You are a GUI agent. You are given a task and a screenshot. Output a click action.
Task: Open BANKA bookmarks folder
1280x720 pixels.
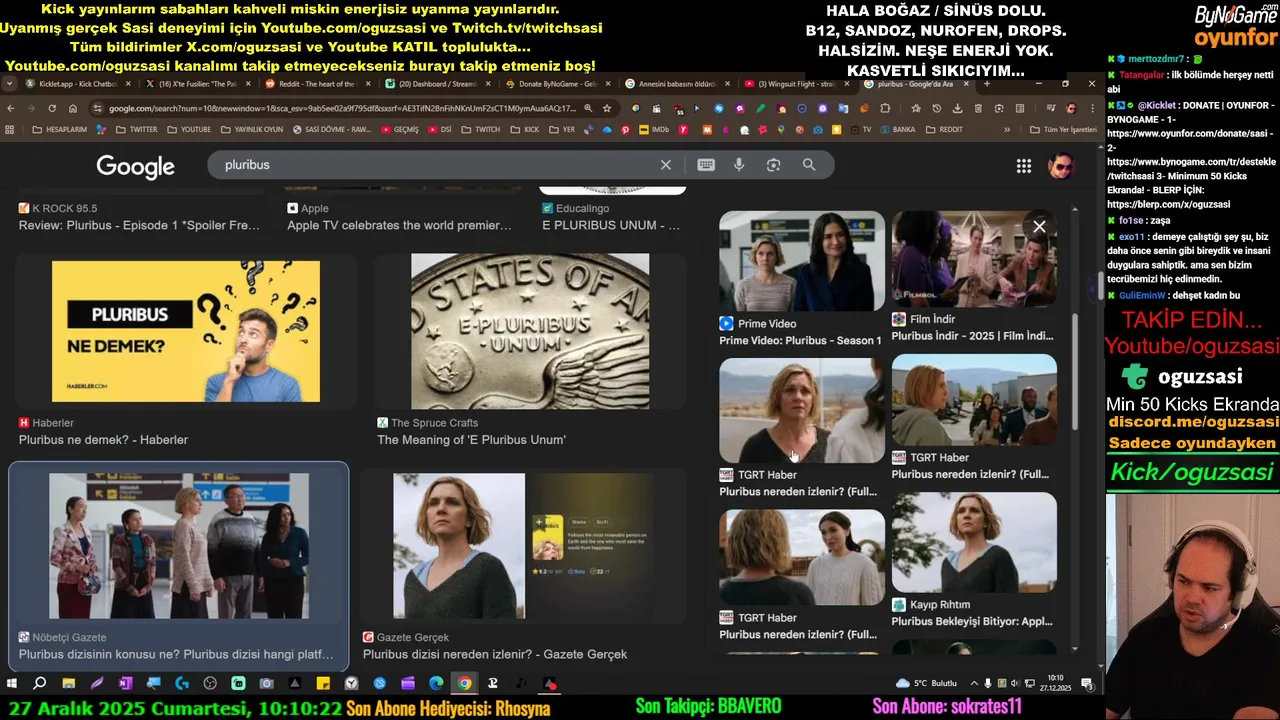tap(896, 130)
